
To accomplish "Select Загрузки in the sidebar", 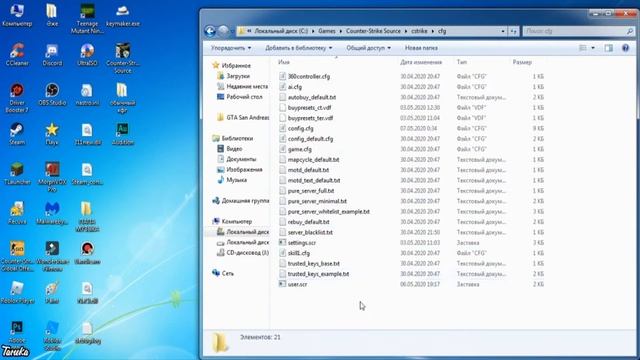I will tap(233, 76).
